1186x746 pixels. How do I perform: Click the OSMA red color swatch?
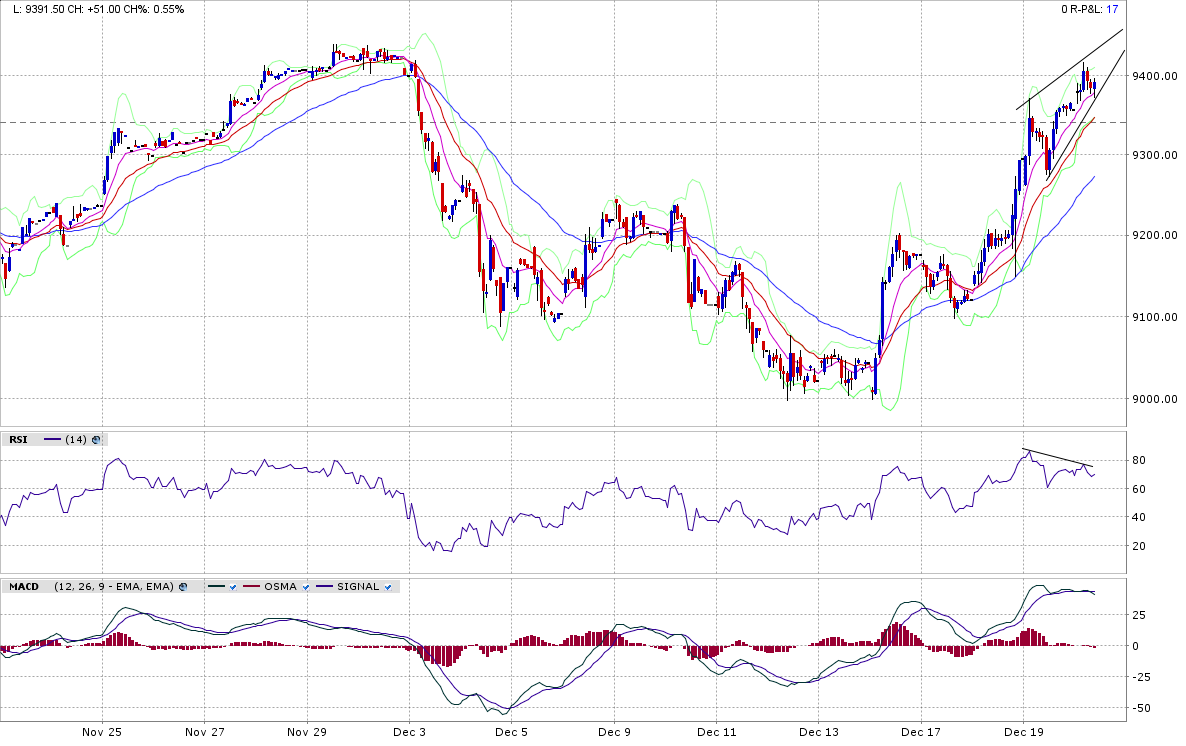(x=251, y=586)
